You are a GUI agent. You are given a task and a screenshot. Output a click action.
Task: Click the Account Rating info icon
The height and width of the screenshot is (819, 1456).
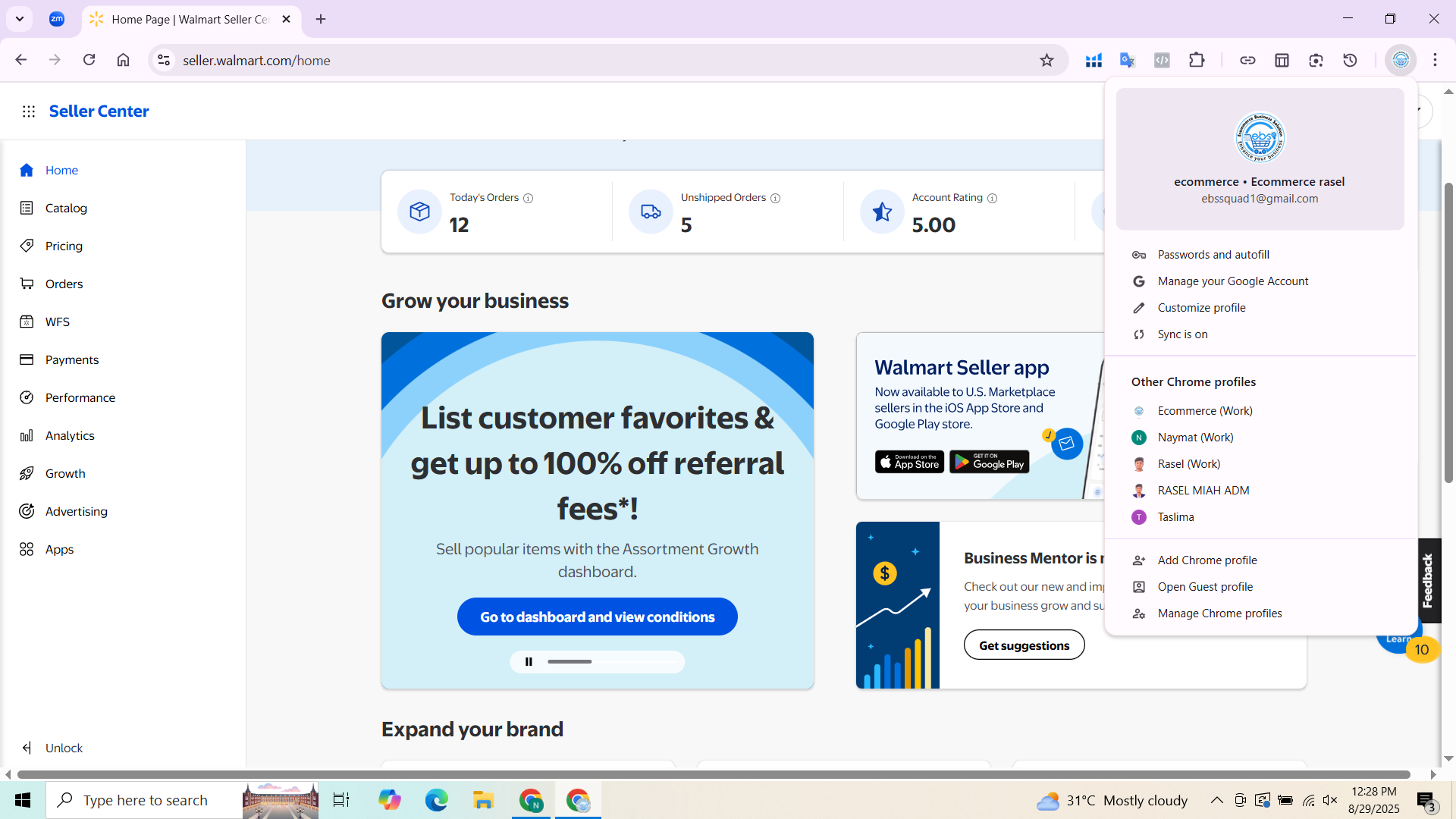(x=992, y=198)
